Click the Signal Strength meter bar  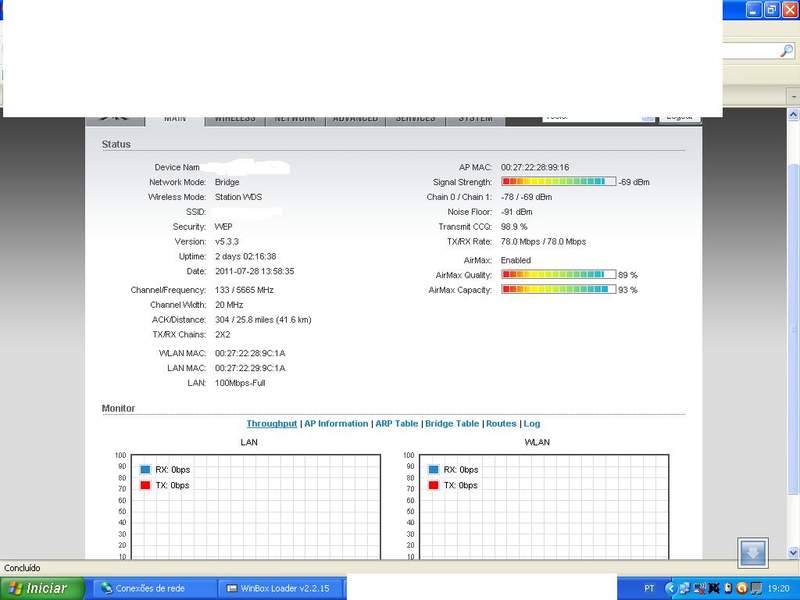tap(559, 182)
